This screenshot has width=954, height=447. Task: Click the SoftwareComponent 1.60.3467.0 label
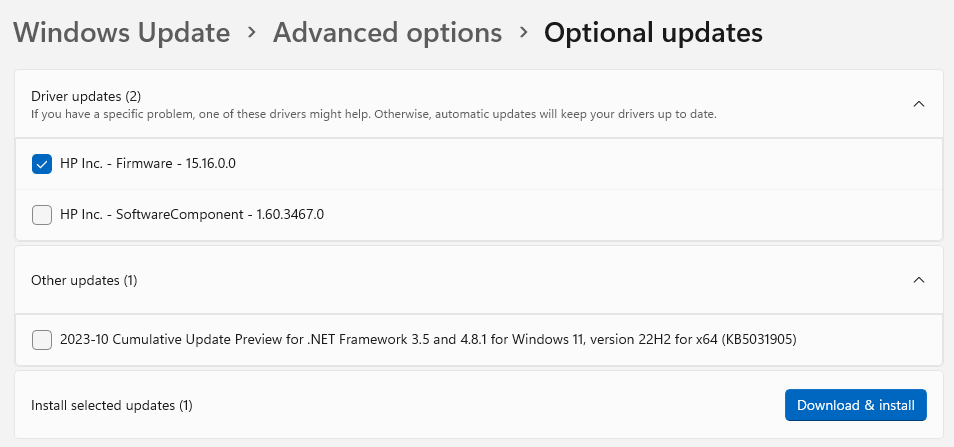pos(192,214)
